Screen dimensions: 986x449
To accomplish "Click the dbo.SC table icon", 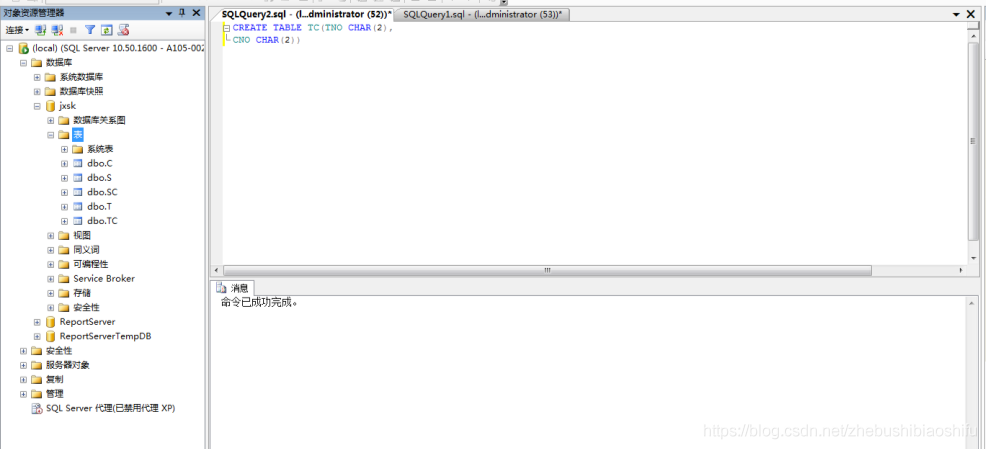I will coord(78,192).
